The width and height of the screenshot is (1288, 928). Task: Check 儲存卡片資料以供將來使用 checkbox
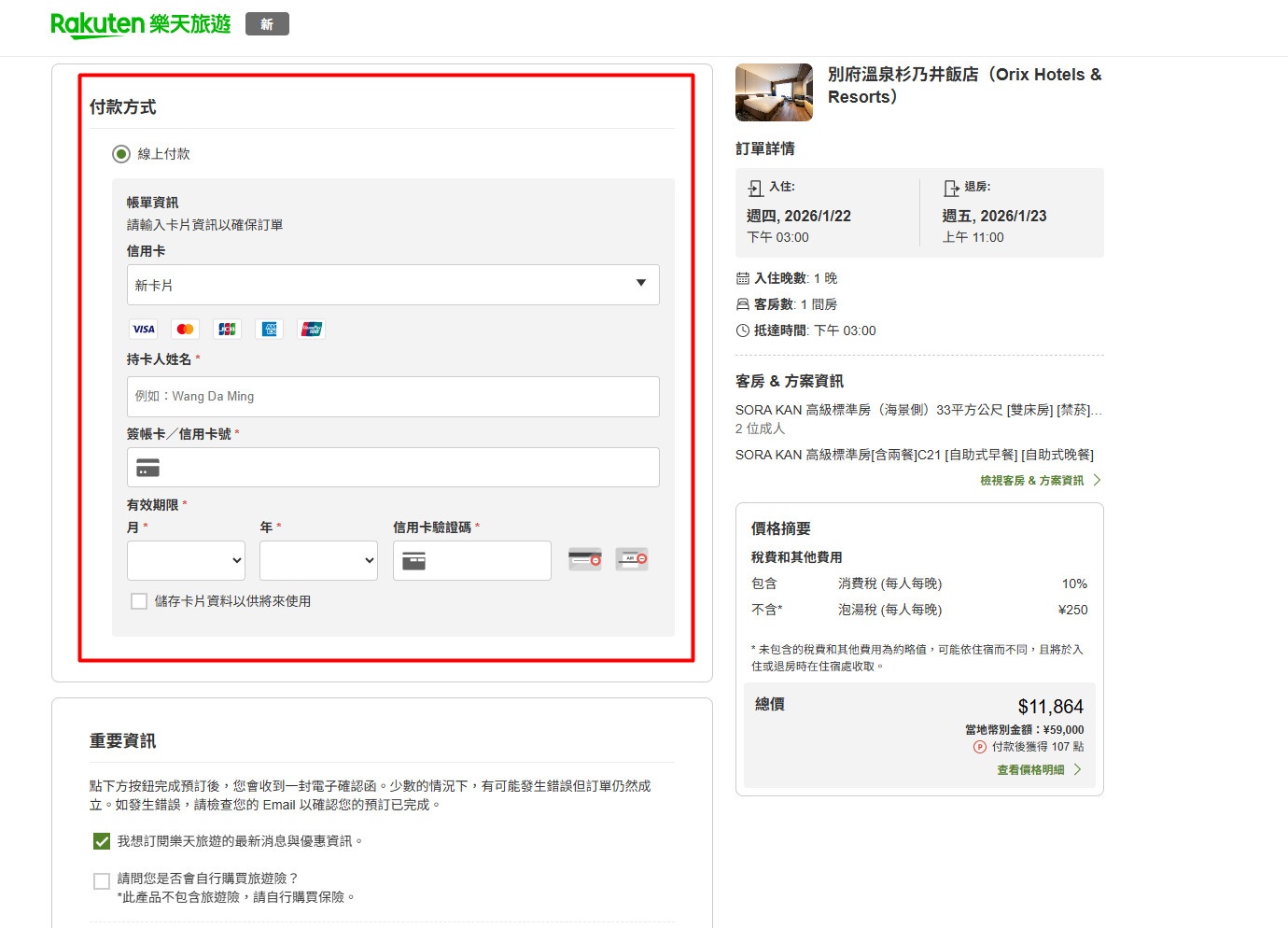coord(139,601)
